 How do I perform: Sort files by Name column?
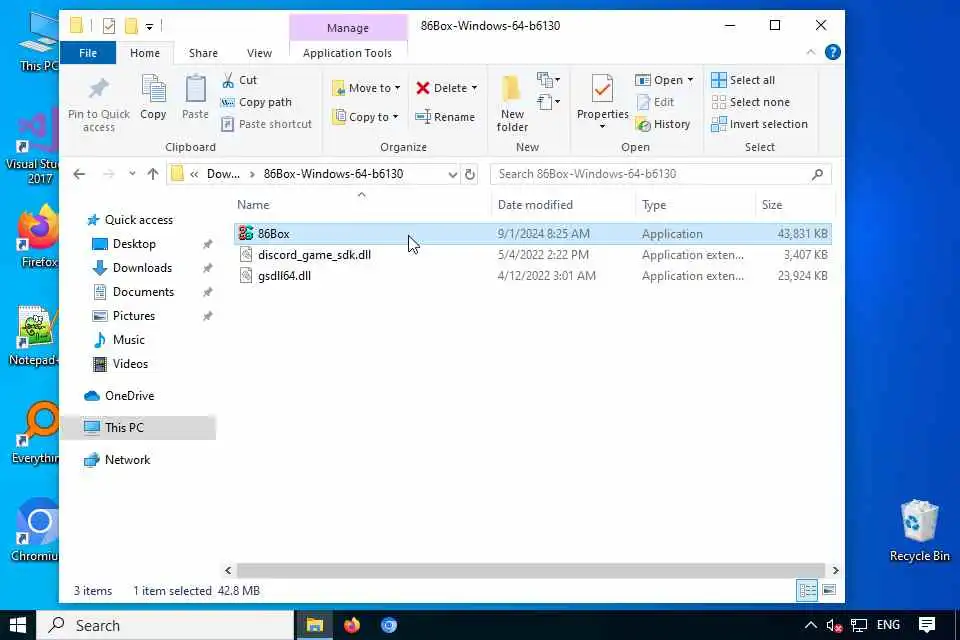[x=361, y=205]
